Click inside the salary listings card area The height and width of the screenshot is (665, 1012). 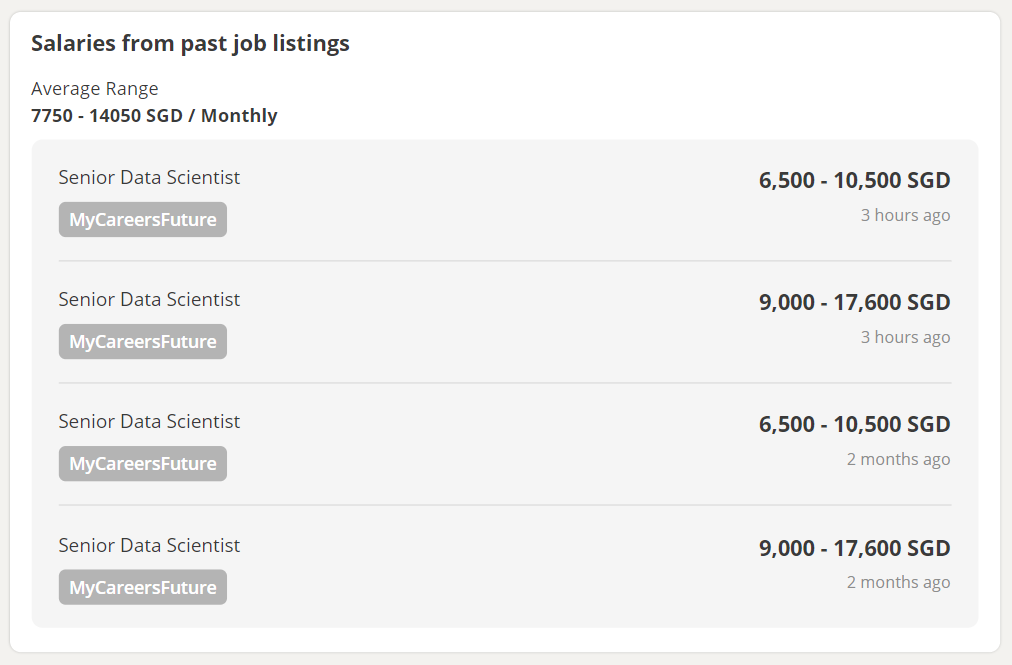point(505,385)
